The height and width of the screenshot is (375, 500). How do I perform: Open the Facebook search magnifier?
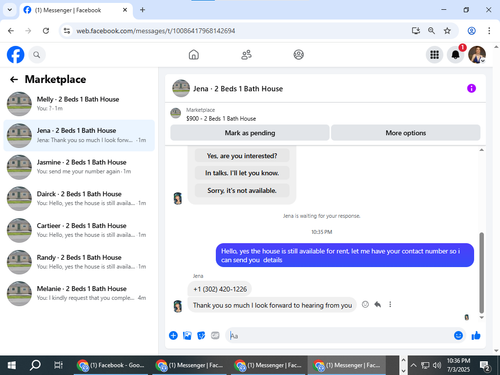[x=37, y=55]
